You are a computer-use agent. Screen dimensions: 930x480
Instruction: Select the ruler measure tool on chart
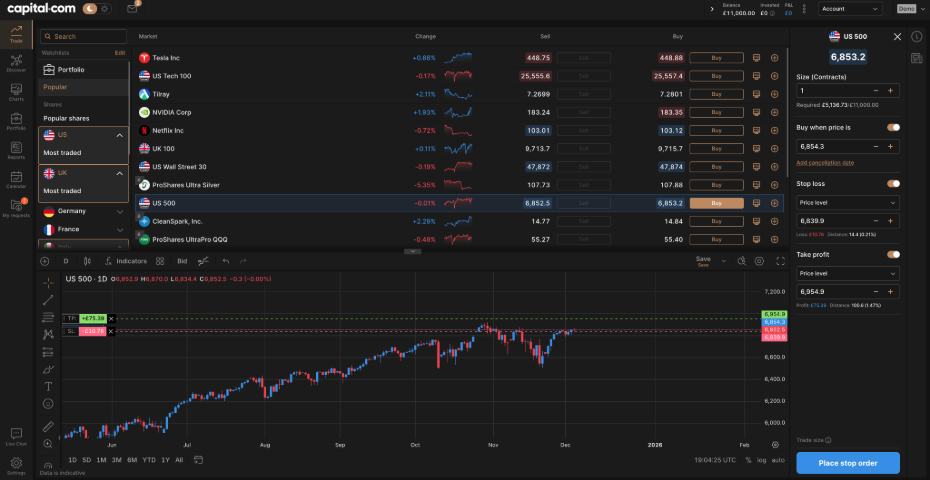pos(49,426)
